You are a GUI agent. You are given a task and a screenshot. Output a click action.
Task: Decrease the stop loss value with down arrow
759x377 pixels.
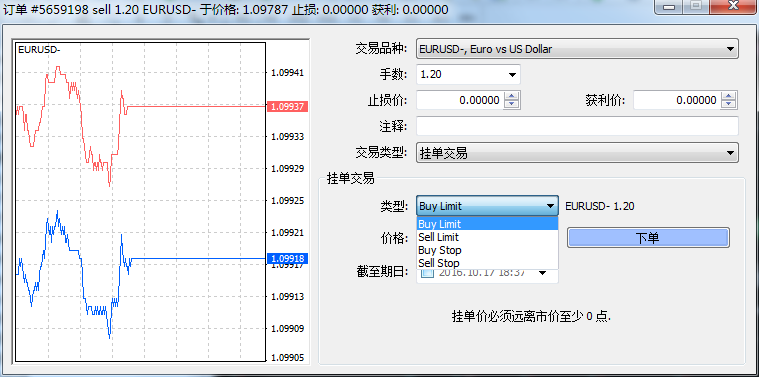(512, 105)
